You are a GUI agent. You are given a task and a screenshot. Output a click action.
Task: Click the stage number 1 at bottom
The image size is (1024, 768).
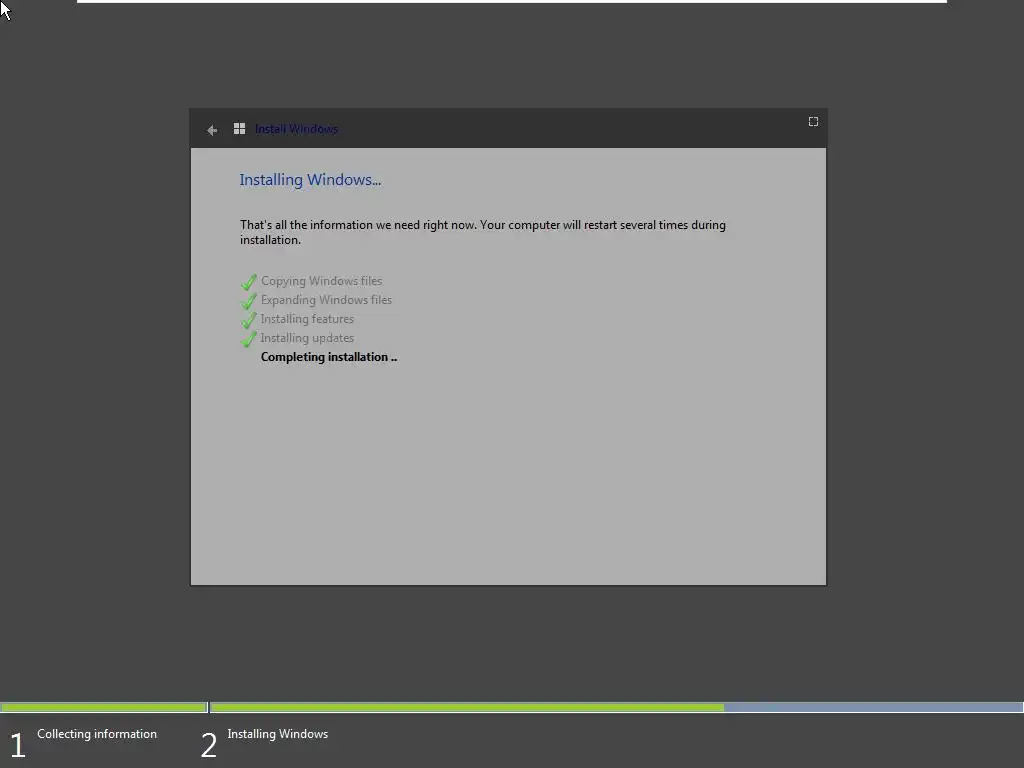click(18, 745)
